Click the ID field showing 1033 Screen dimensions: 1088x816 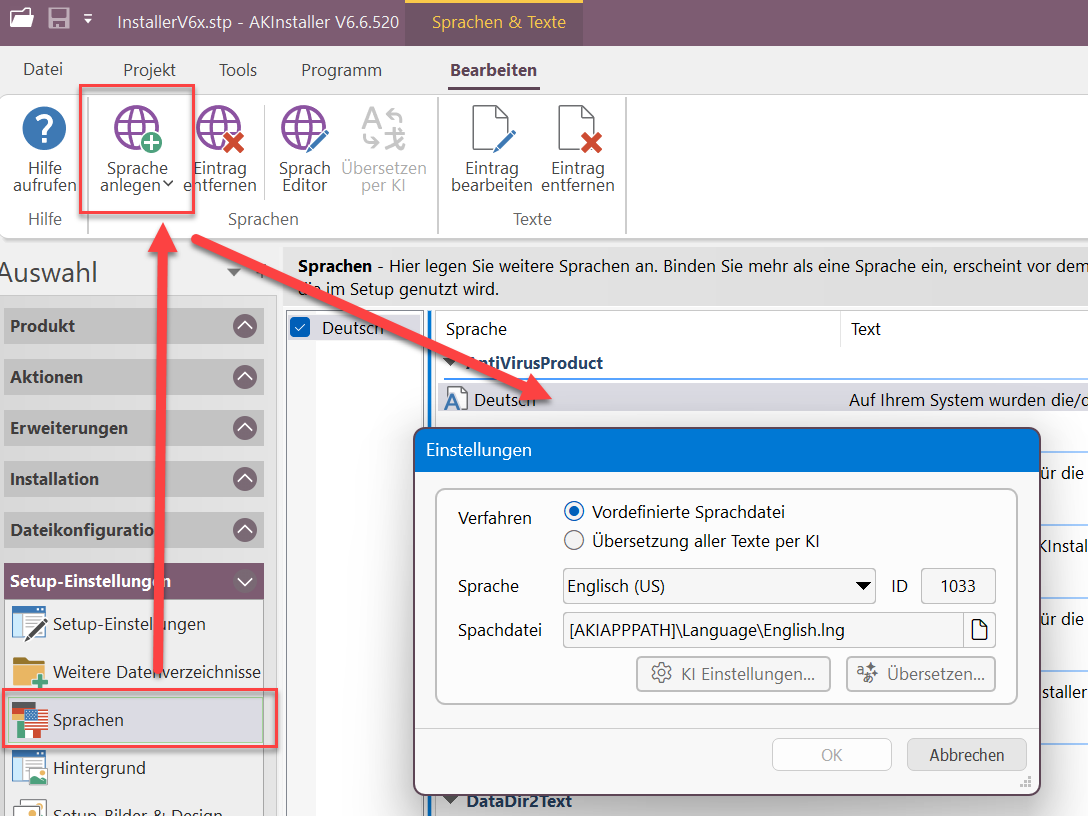click(958, 586)
